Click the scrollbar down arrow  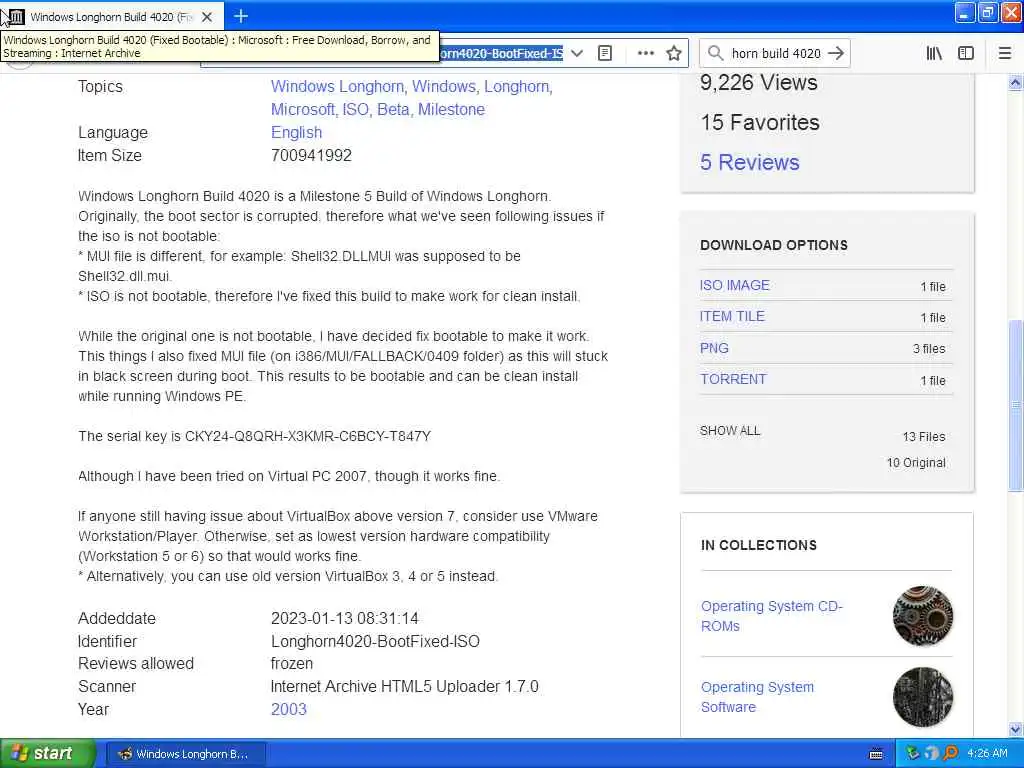[1016, 729]
